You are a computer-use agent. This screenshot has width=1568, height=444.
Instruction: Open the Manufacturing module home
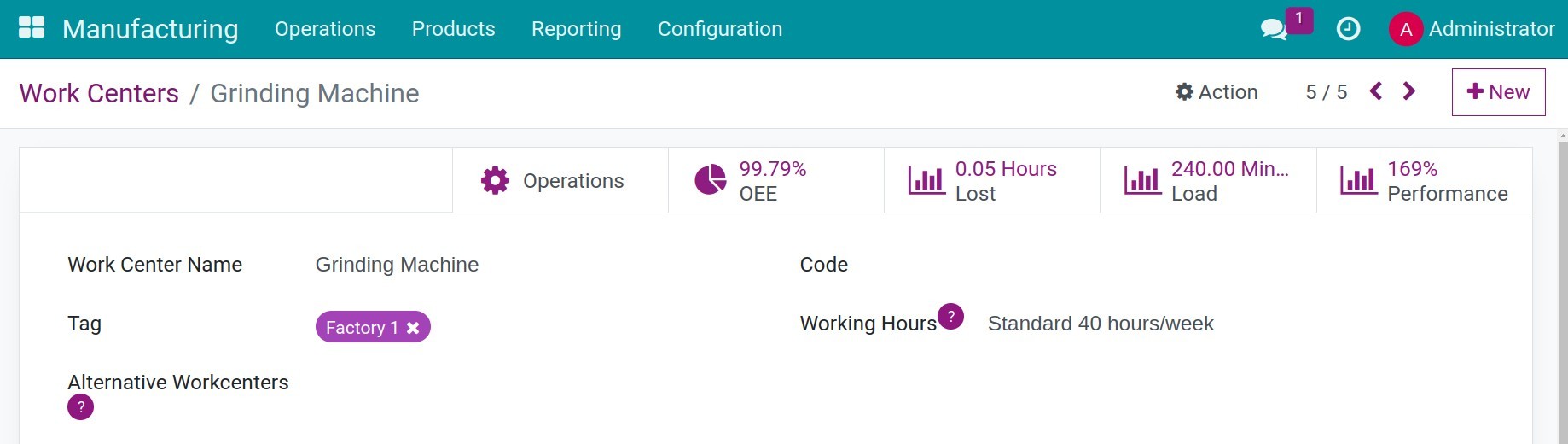tap(150, 29)
